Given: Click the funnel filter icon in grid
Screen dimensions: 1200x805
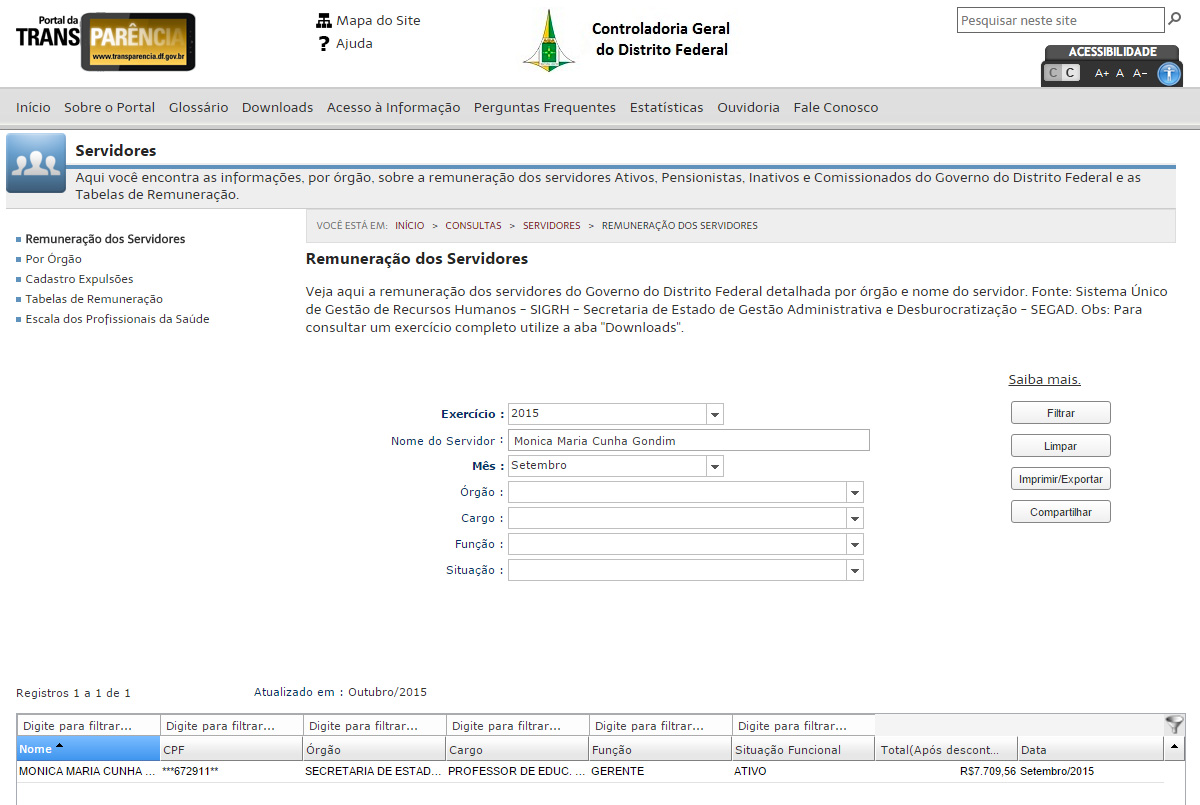Looking at the screenshot, I should click(1174, 724).
